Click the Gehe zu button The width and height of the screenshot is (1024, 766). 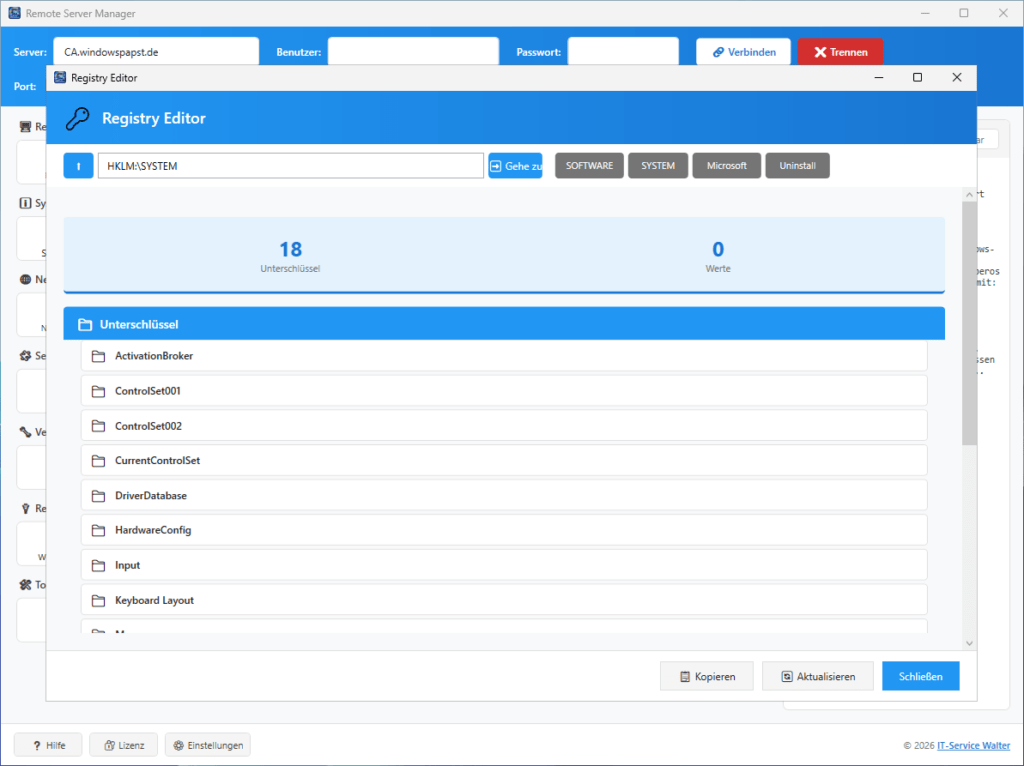(x=516, y=165)
